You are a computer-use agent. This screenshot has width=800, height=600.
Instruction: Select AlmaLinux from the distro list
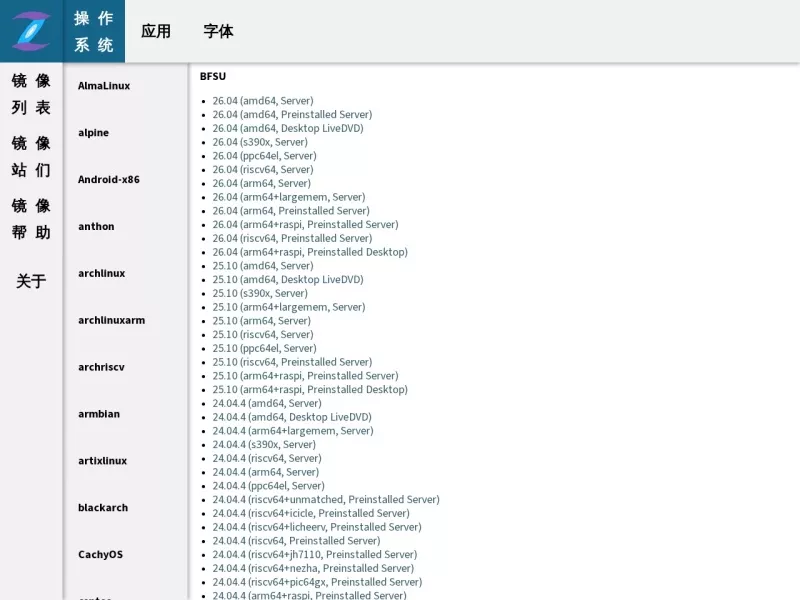104,86
